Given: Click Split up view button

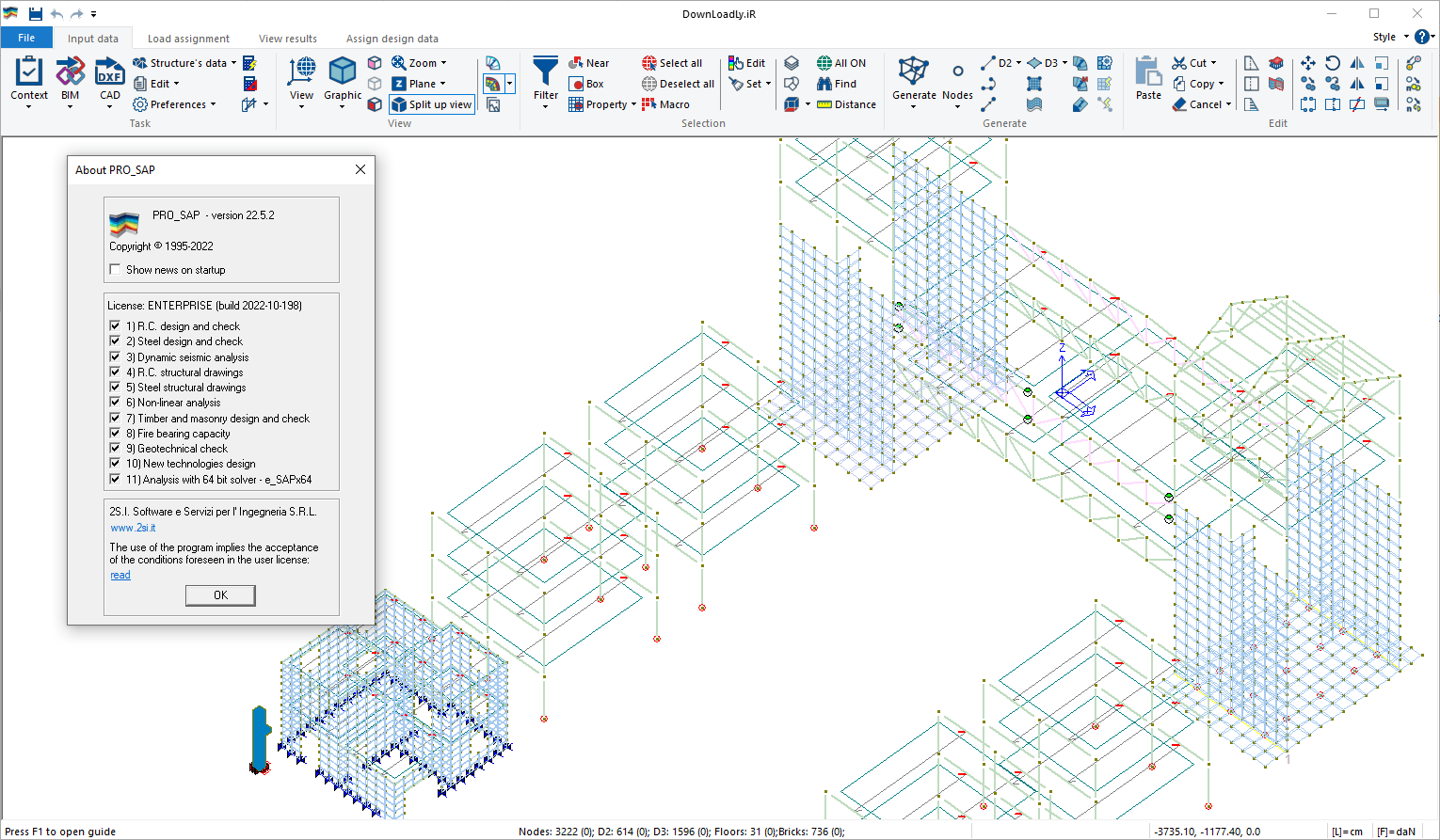Looking at the screenshot, I should point(431,103).
